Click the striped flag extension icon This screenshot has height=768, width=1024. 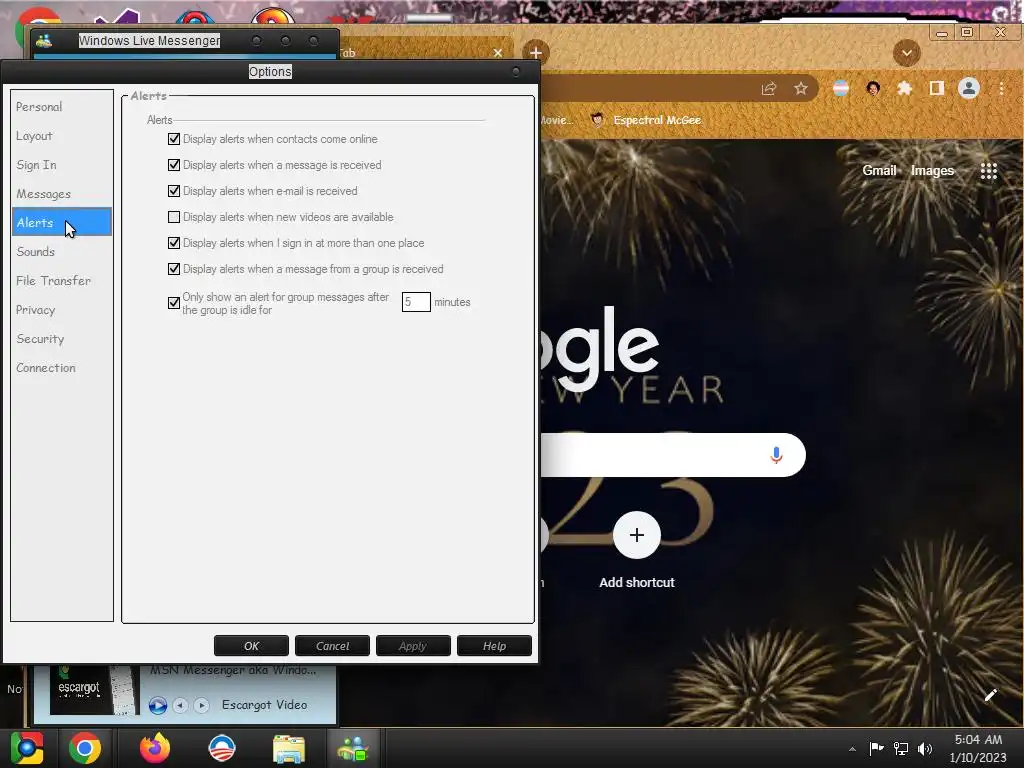(841, 88)
